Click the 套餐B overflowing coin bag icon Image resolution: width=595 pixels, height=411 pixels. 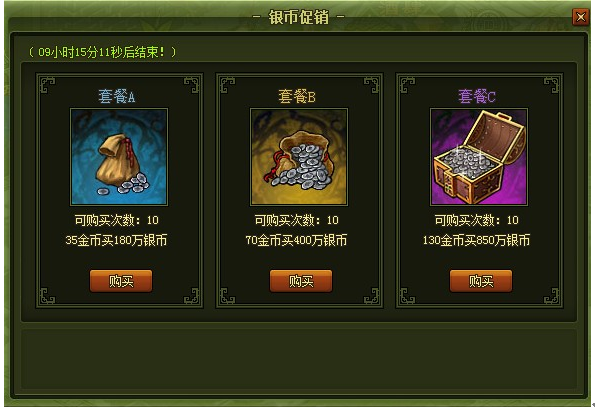click(299, 157)
